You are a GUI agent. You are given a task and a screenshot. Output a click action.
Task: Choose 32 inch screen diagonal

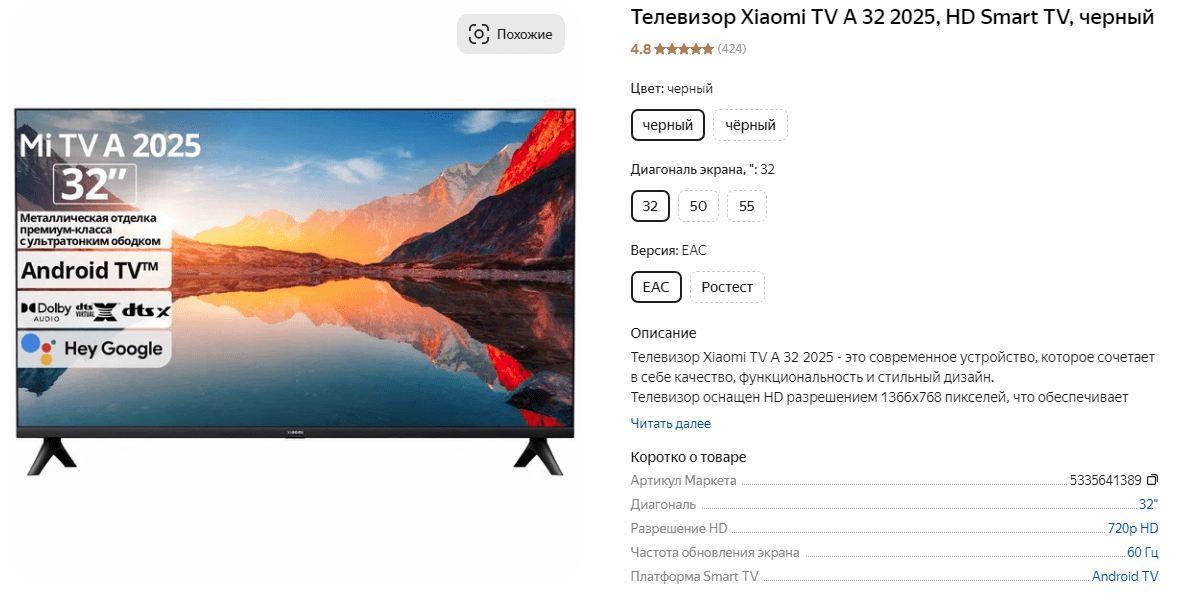(x=650, y=206)
